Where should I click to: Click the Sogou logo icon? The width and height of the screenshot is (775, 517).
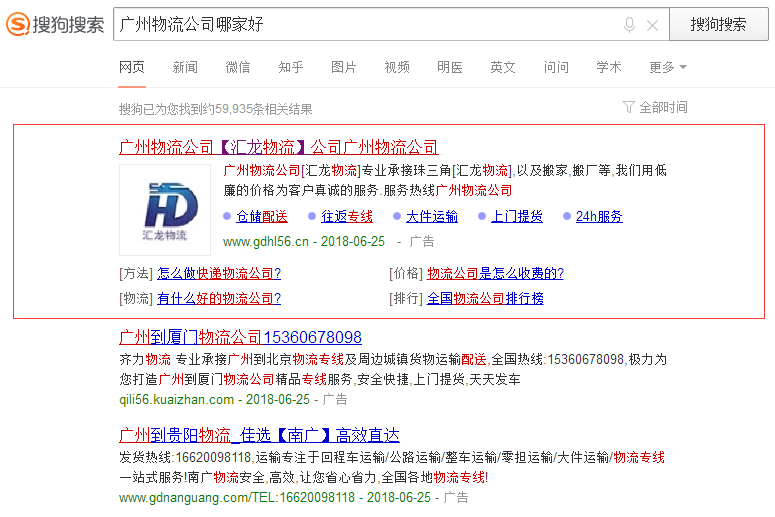click(x=18, y=24)
